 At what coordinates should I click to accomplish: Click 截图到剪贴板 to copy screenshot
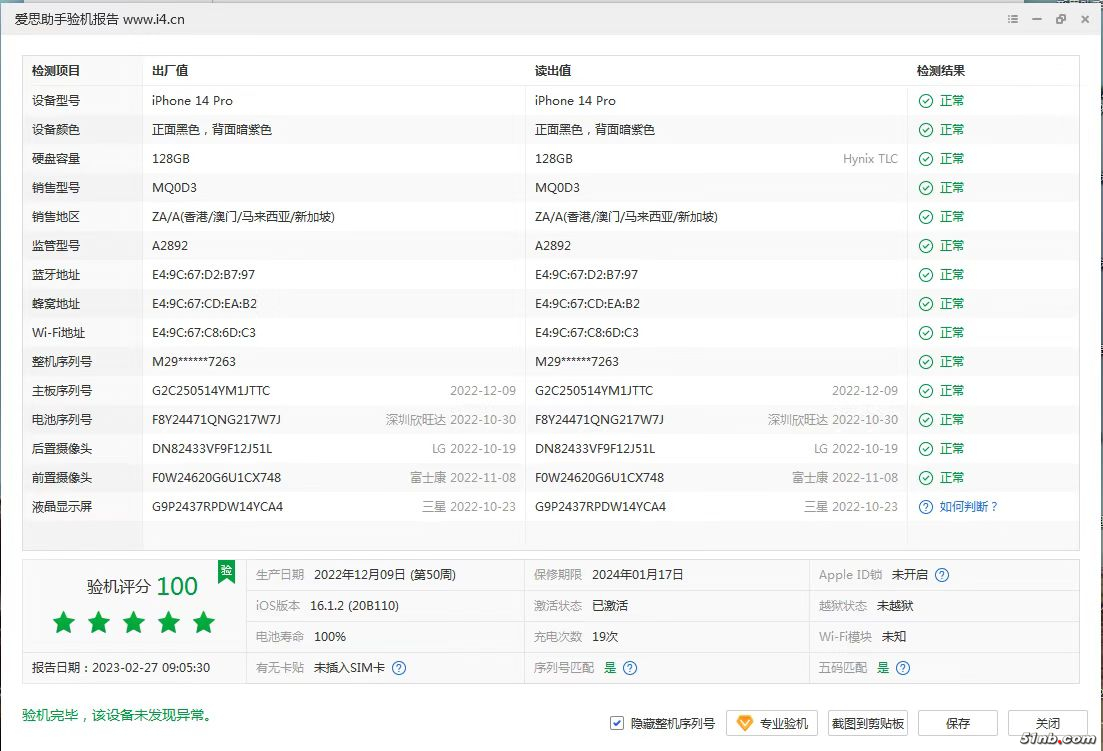pyautogui.click(x=867, y=723)
